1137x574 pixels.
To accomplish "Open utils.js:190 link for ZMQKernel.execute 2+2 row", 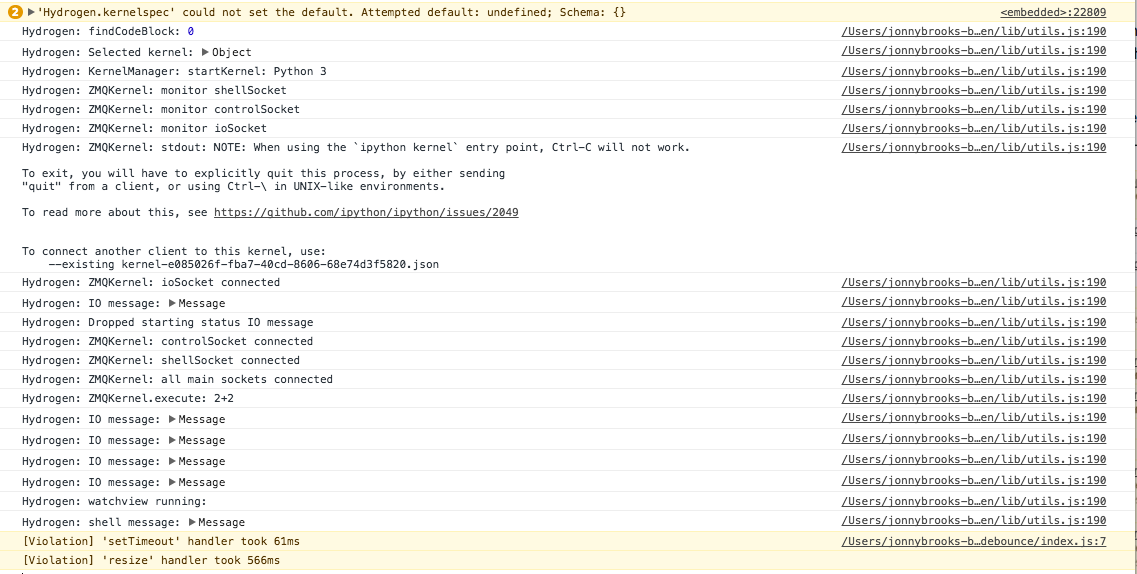I will pyautogui.click(x=974, y=398).
